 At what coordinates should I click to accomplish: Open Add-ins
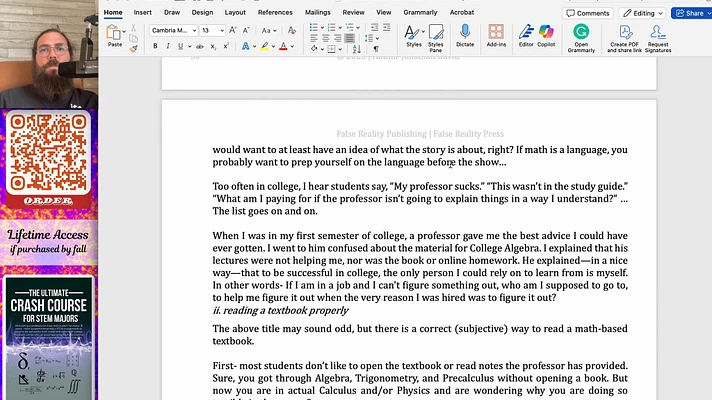pos(496,36)
